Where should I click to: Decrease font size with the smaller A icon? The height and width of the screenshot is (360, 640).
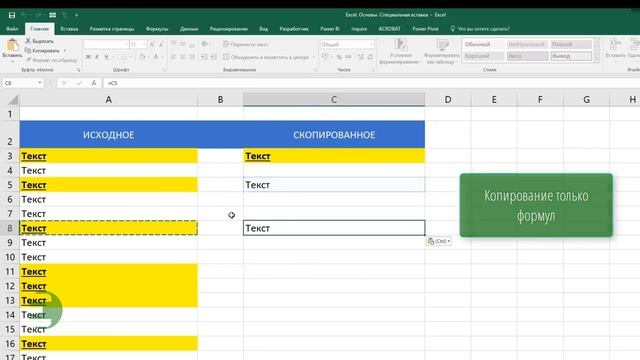coord(161,44)
